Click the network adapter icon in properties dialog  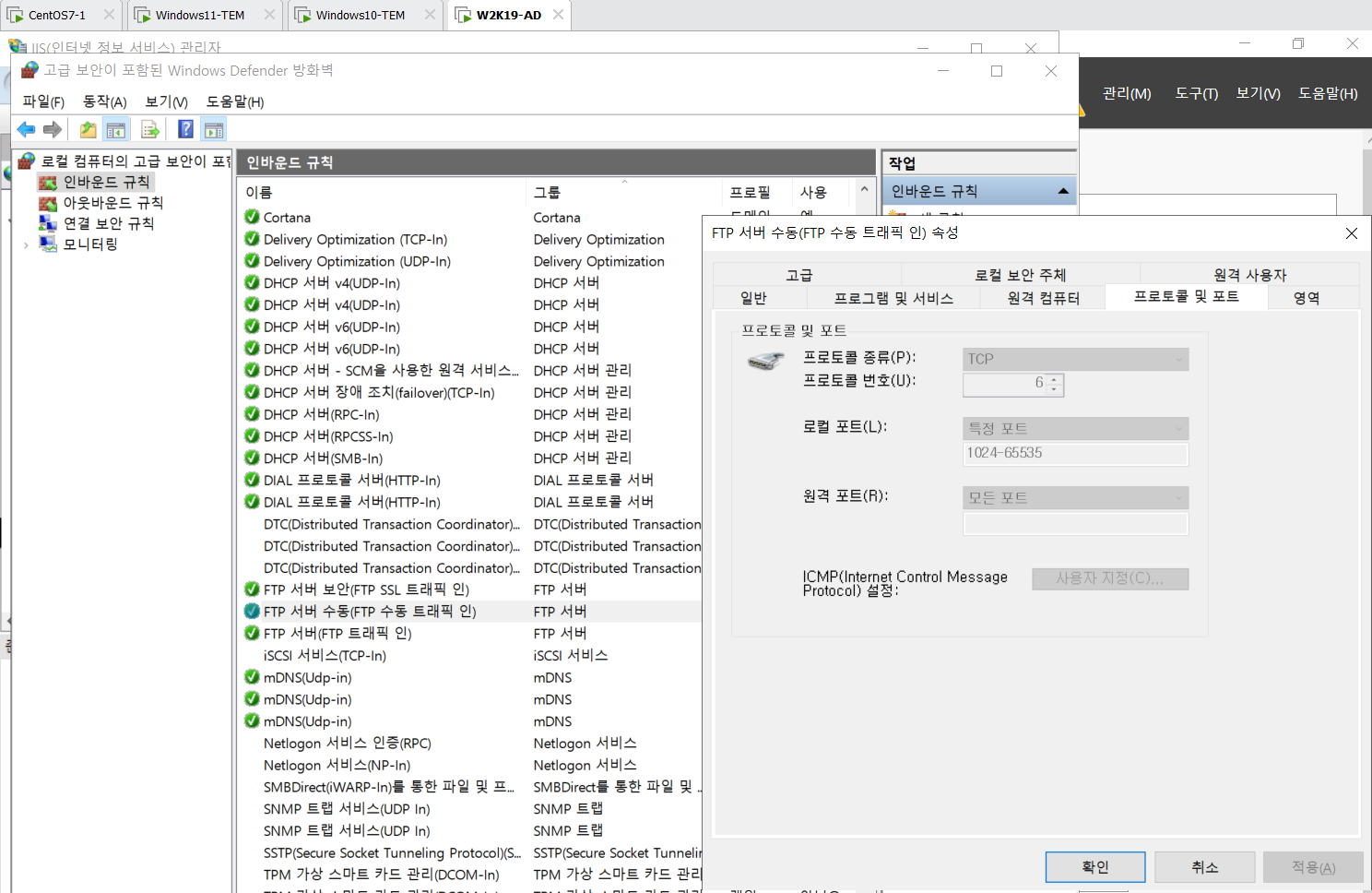point(765,361)
